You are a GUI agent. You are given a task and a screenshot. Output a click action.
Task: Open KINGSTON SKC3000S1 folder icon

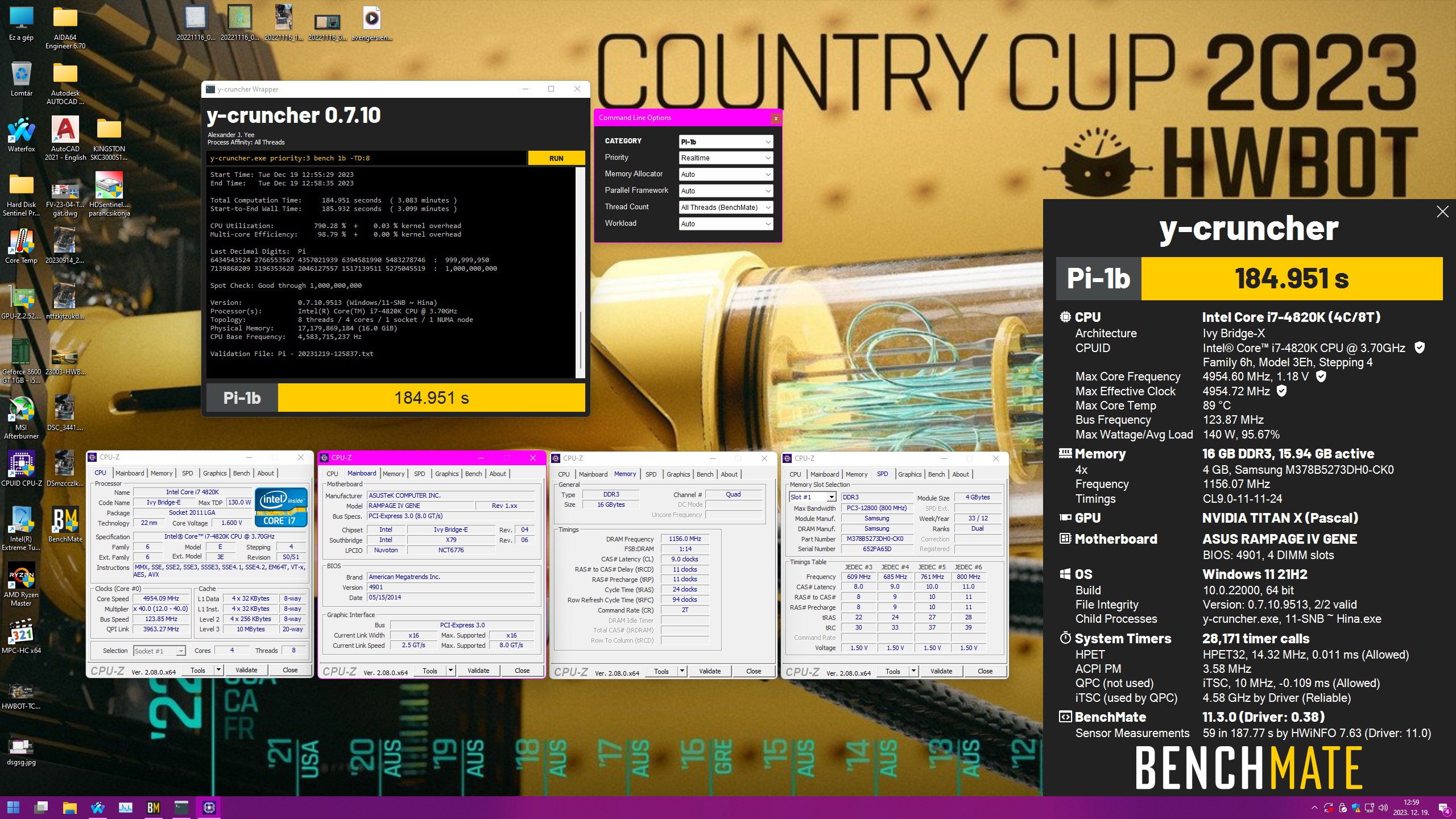pos(109,138)
